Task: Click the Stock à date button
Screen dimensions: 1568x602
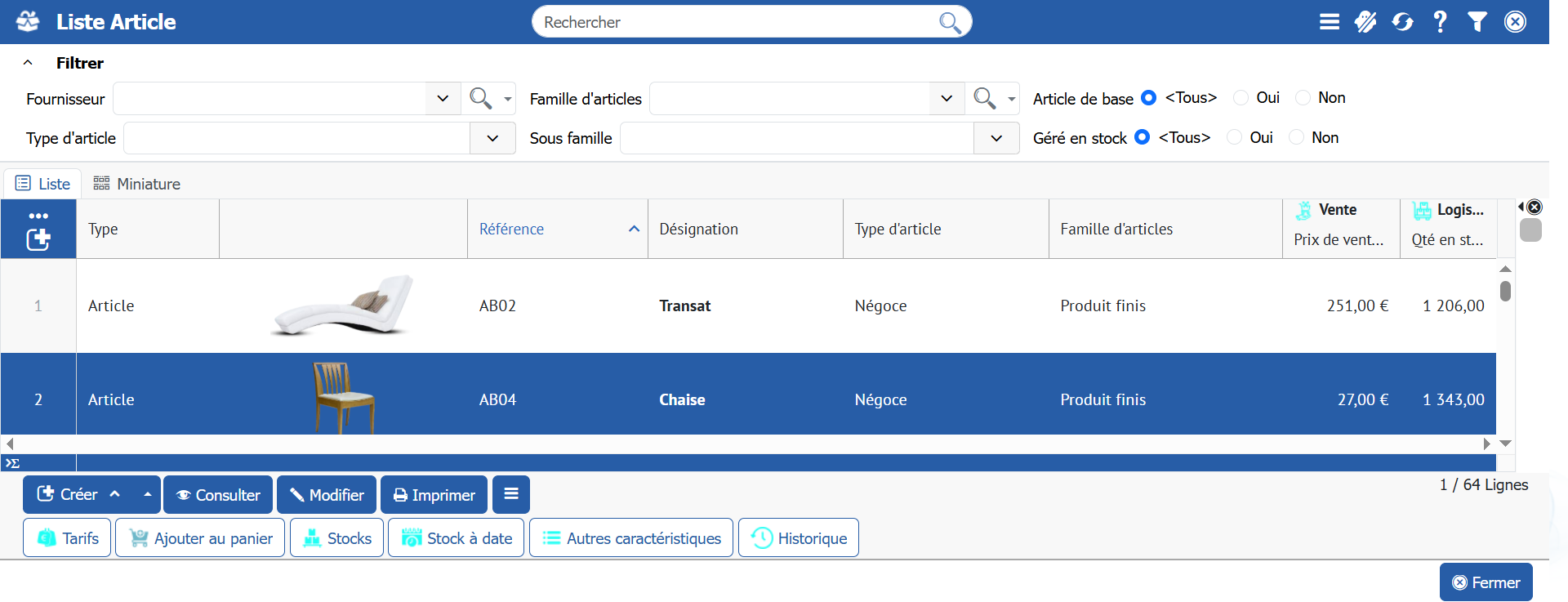Action: point(456,538)
